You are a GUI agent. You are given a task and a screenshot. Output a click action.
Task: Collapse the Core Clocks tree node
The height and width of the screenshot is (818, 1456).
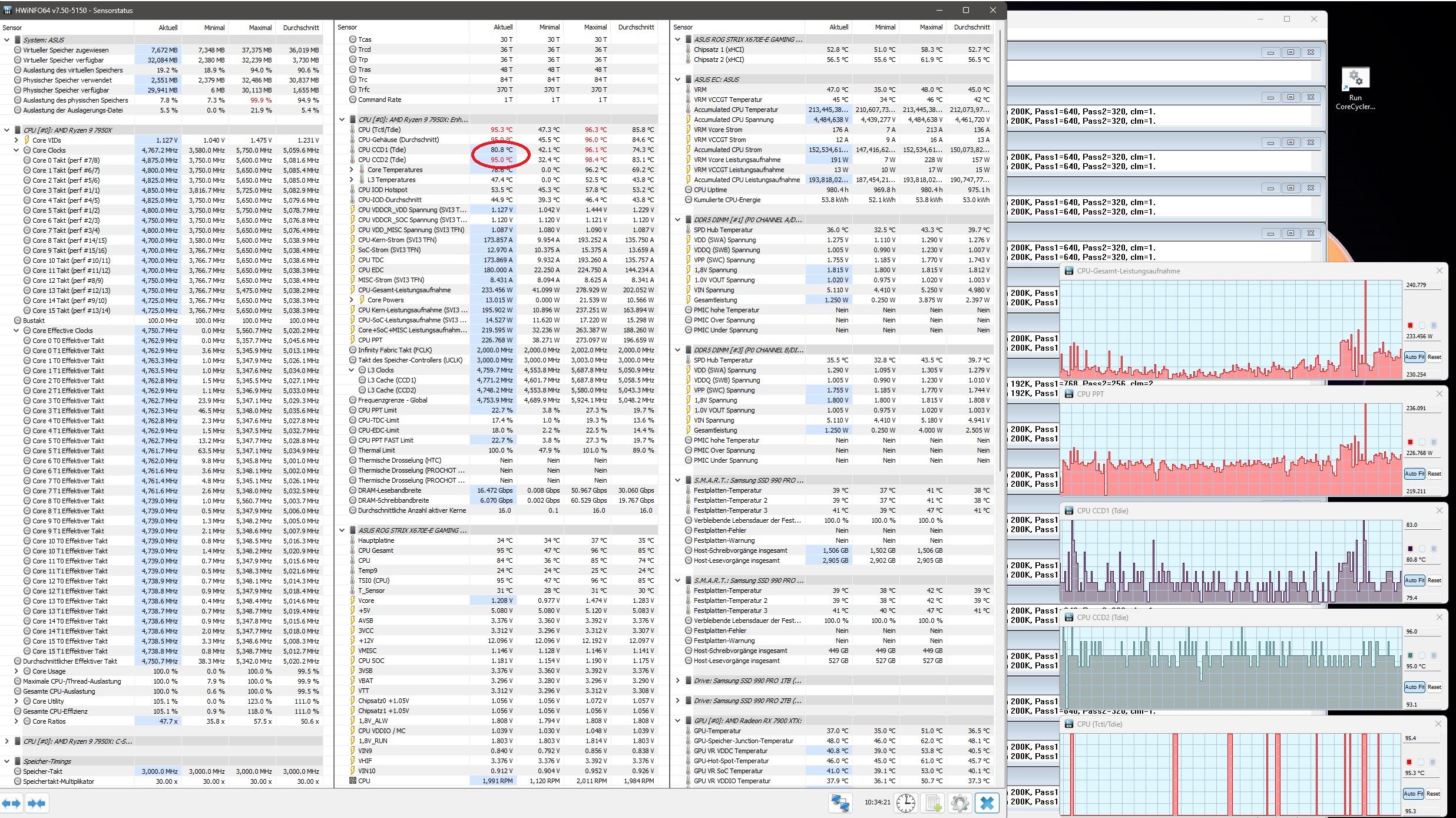click(x=16, y=150)
